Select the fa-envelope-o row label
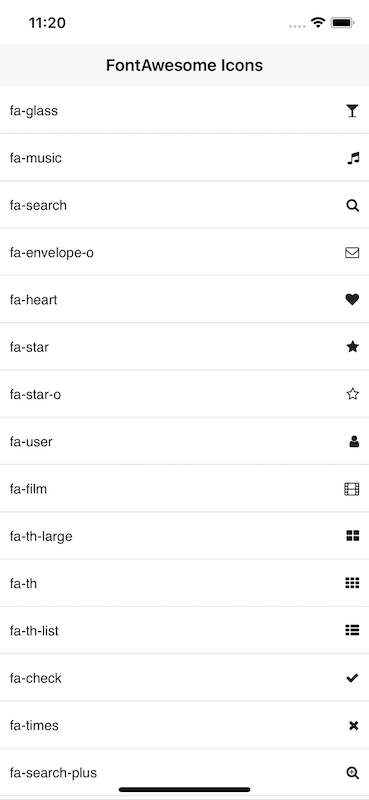The width and height of the screenshot is (369, 800). pyautogui.click(x=52, y=253)
